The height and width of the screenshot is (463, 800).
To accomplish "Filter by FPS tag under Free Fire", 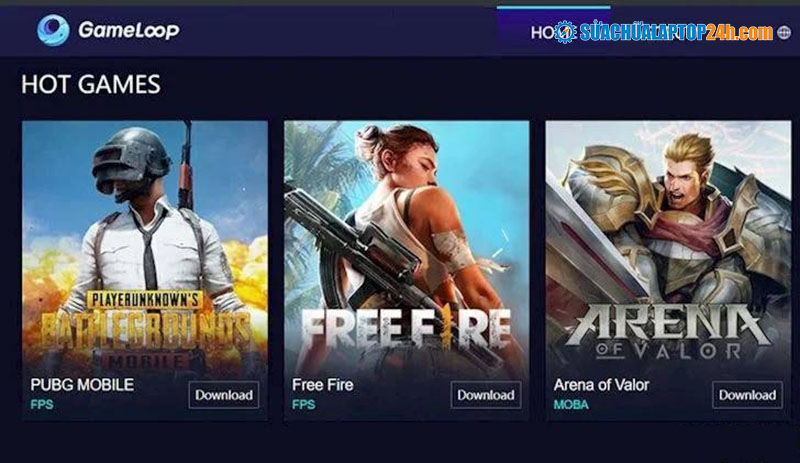I will click(304, 405).
